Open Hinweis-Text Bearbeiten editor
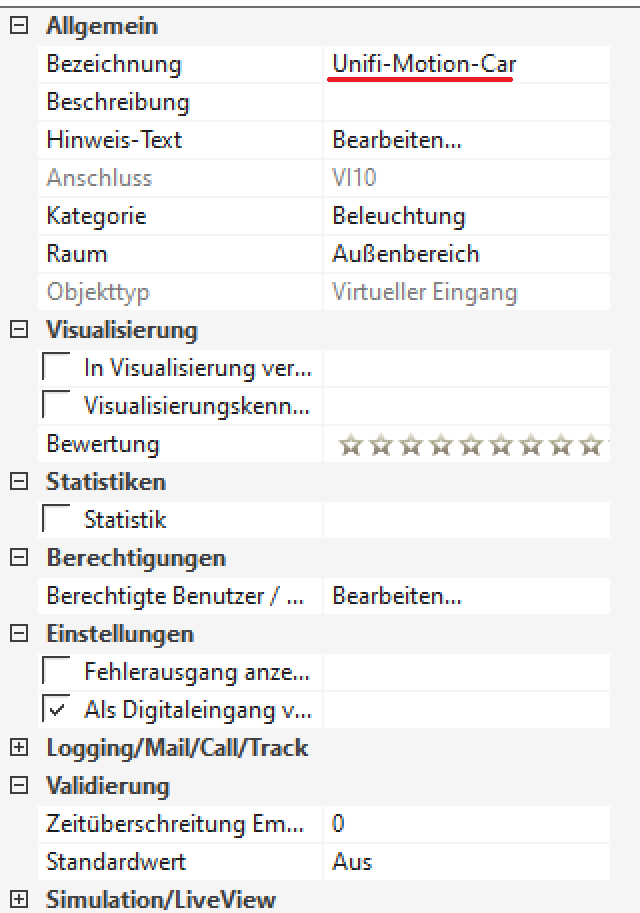This screenshot has height=913, width=640. [397, 140]
